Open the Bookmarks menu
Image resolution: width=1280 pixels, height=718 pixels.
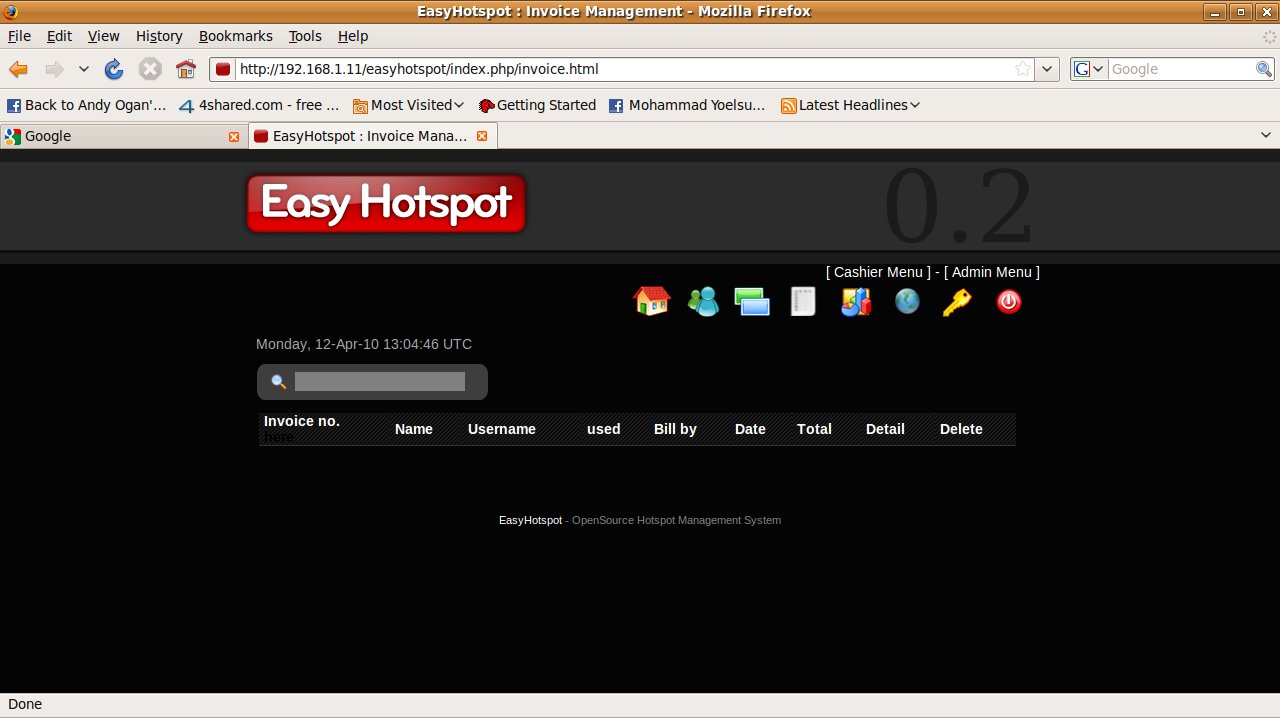(x=235, y=36)
